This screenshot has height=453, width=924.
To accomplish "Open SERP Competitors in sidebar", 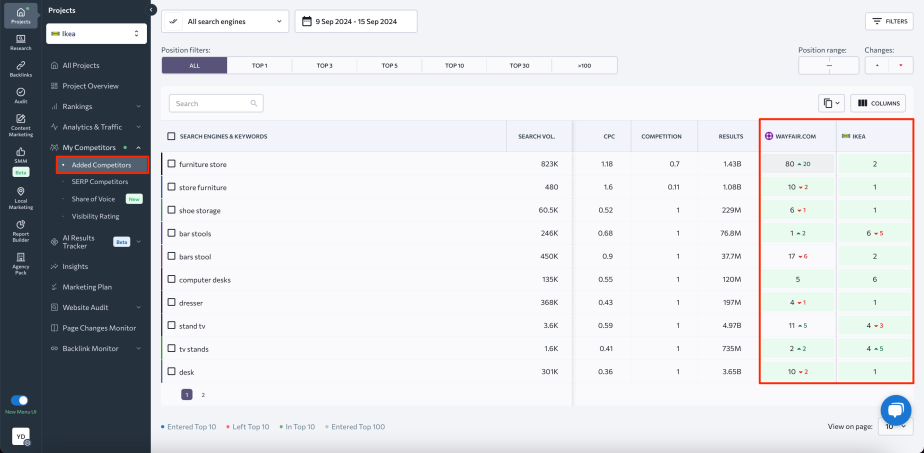I will point(100,182).
